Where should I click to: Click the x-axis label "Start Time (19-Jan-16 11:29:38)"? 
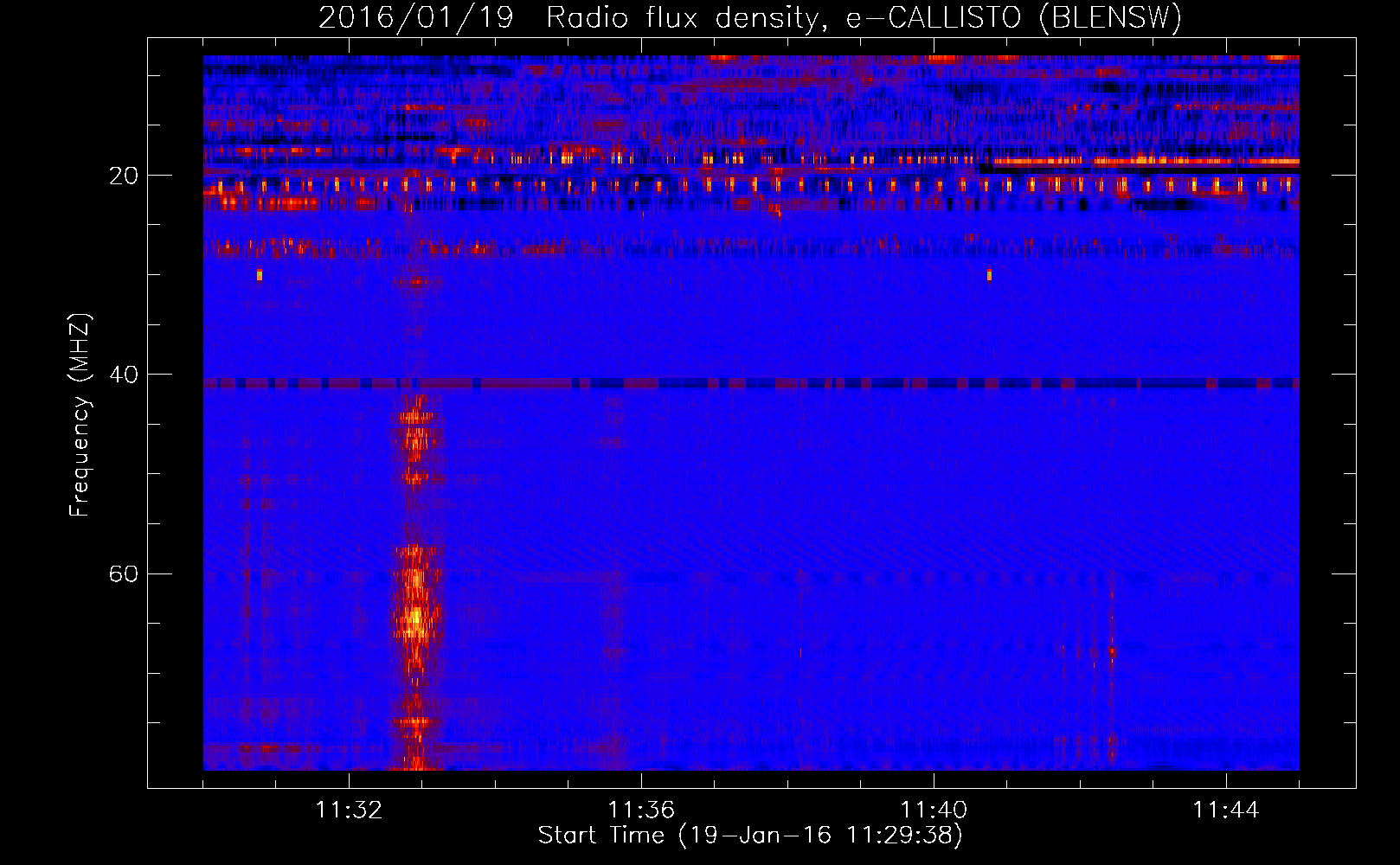click(750, 836)
